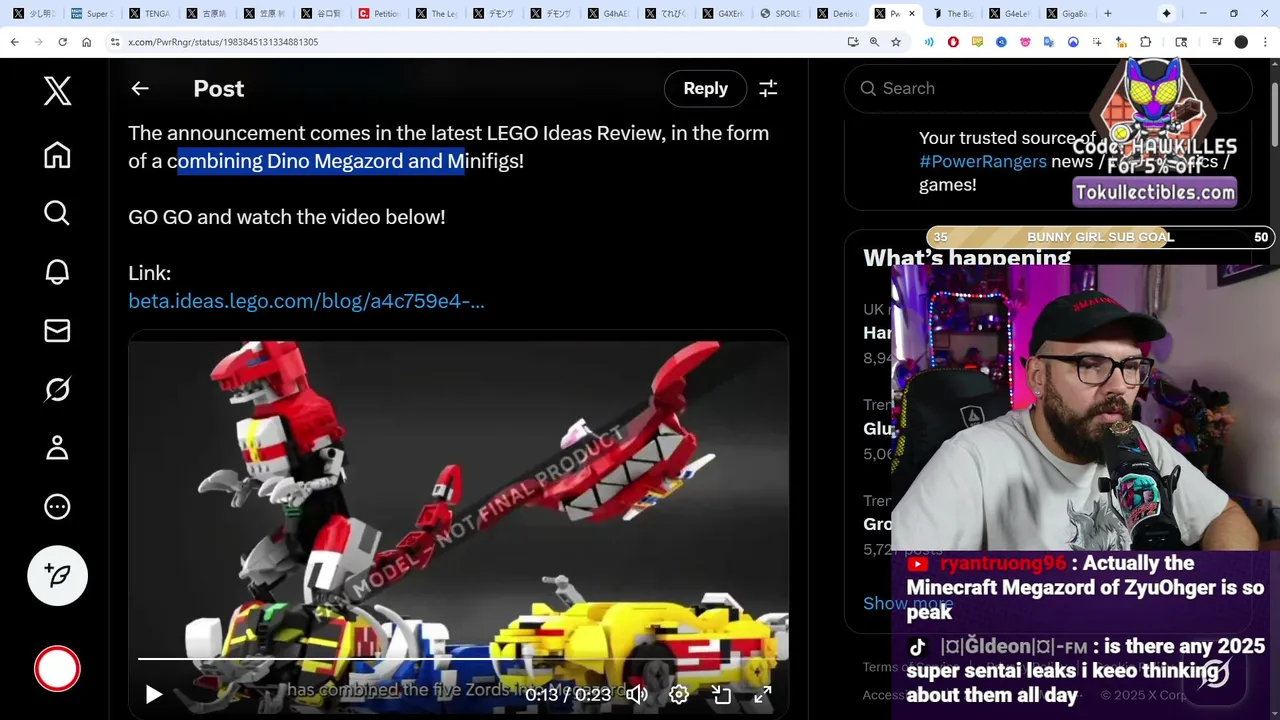Enter fullscreen on the video player
Screen dimensions: 1280x720
pos(762,694)
